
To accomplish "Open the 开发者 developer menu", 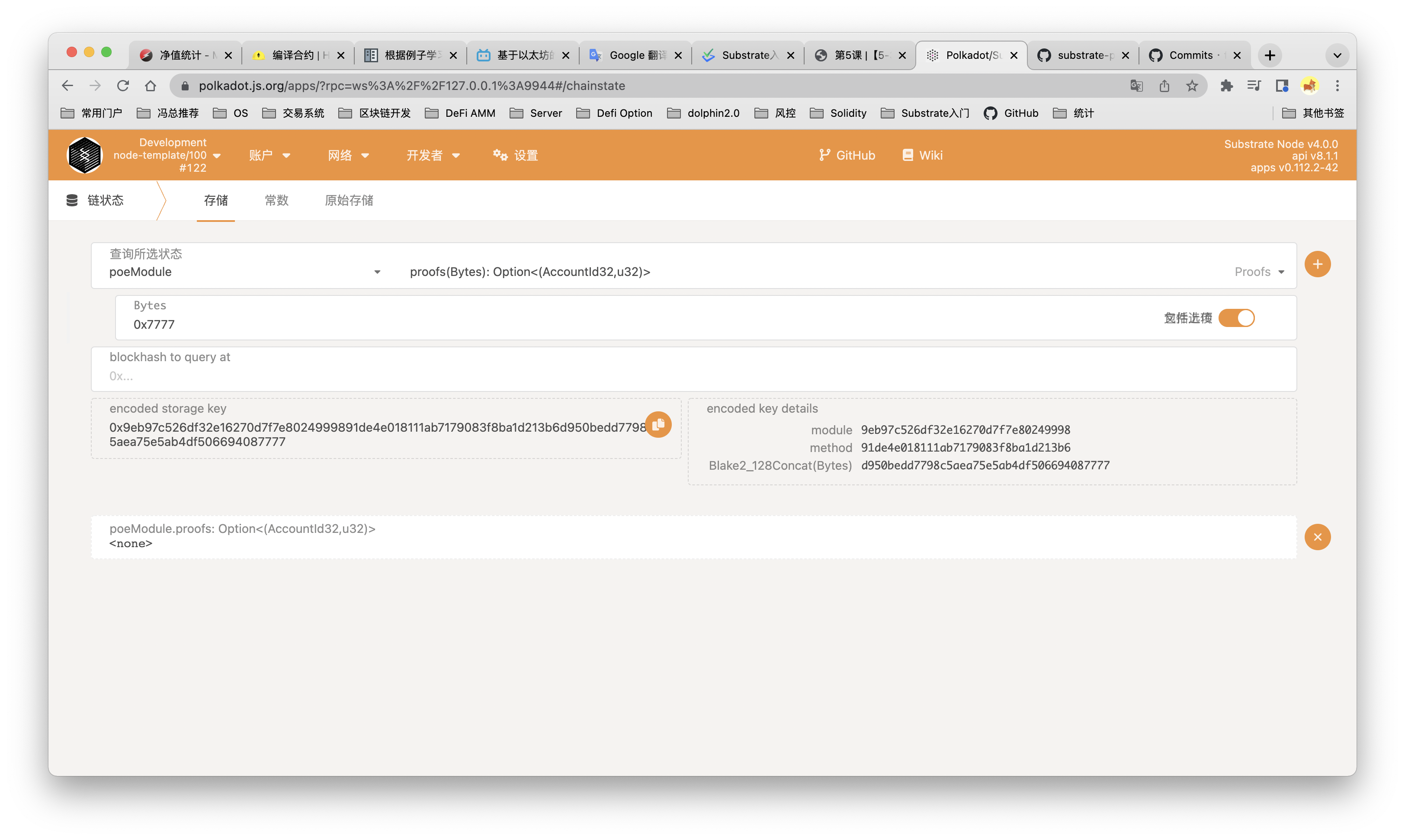I will click(433, 155).
